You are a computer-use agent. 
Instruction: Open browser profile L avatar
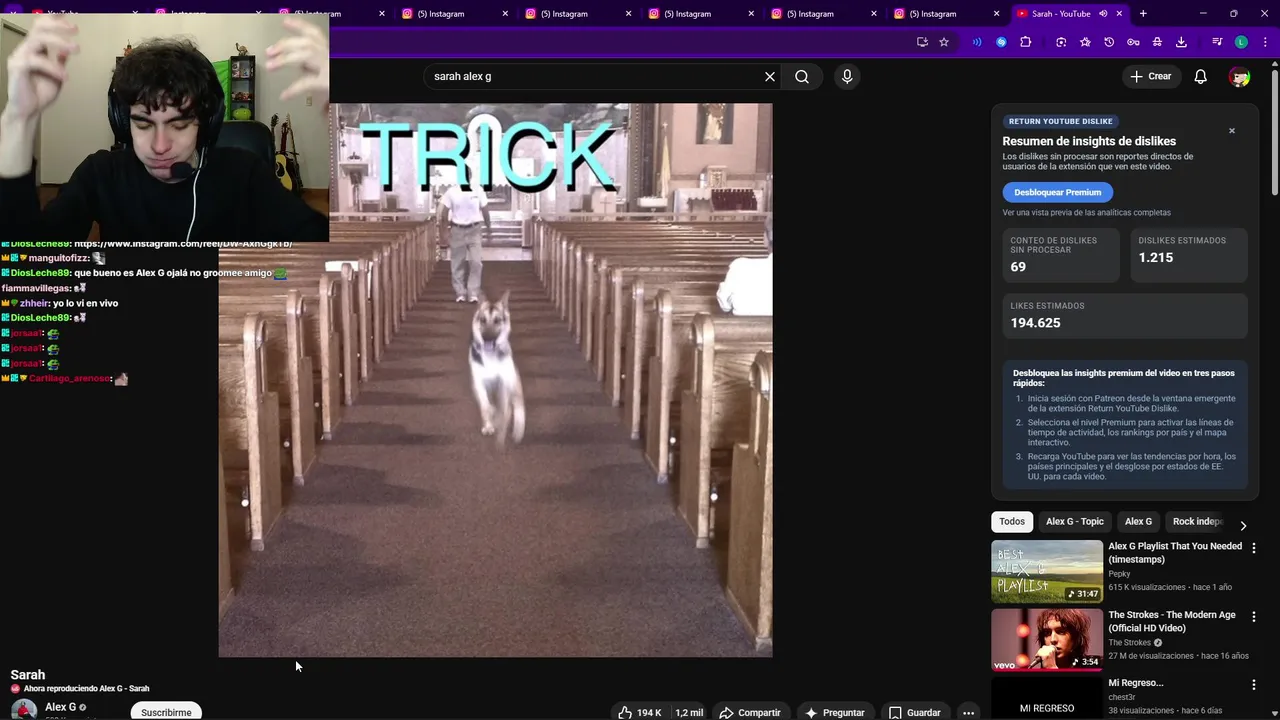[1241, 42]
